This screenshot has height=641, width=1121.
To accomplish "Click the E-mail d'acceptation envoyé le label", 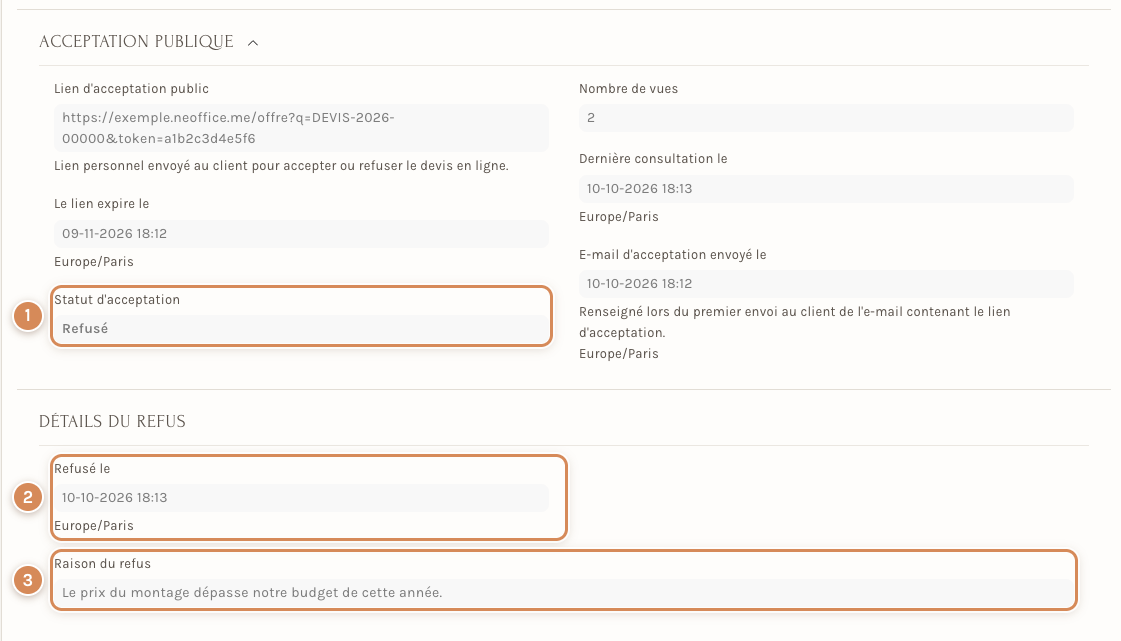I will [673, 254].
